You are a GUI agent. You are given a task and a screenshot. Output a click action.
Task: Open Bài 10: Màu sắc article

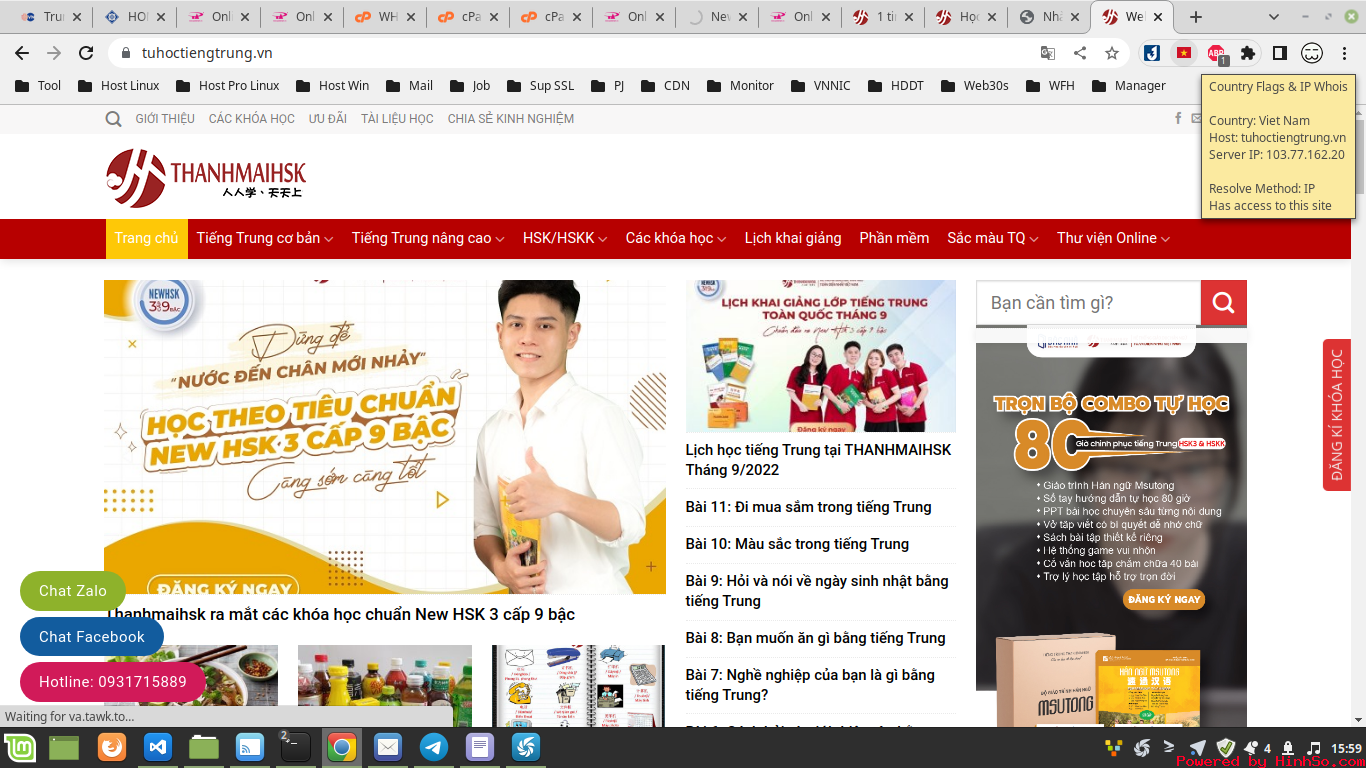(x=797, y=544)
